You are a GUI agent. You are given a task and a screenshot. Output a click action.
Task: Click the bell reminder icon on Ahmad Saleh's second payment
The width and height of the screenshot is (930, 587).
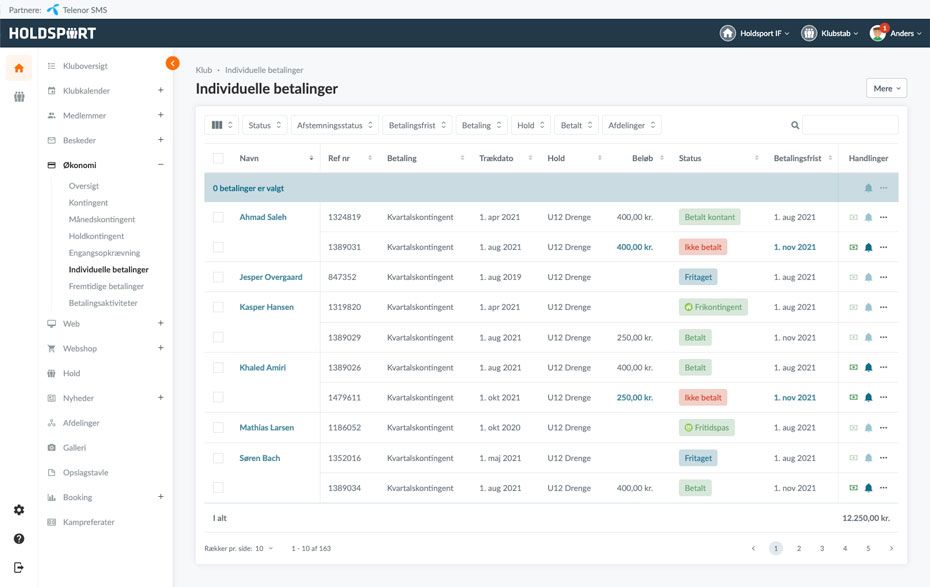click(870, 246)
